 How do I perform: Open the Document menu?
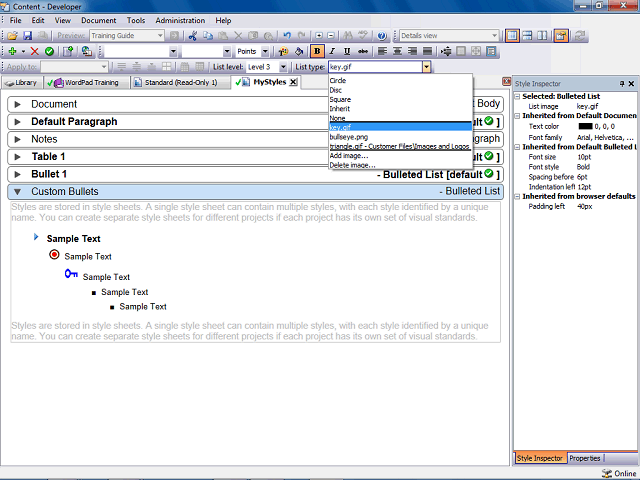pos(98,20)
